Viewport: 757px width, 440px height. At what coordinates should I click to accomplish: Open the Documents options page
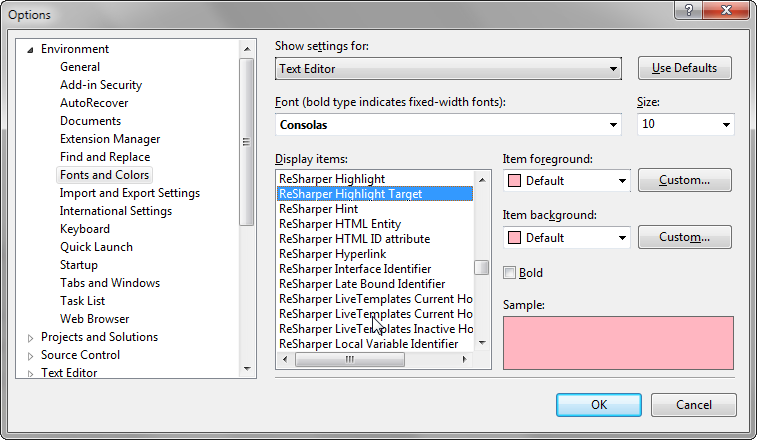coord(90,121)
